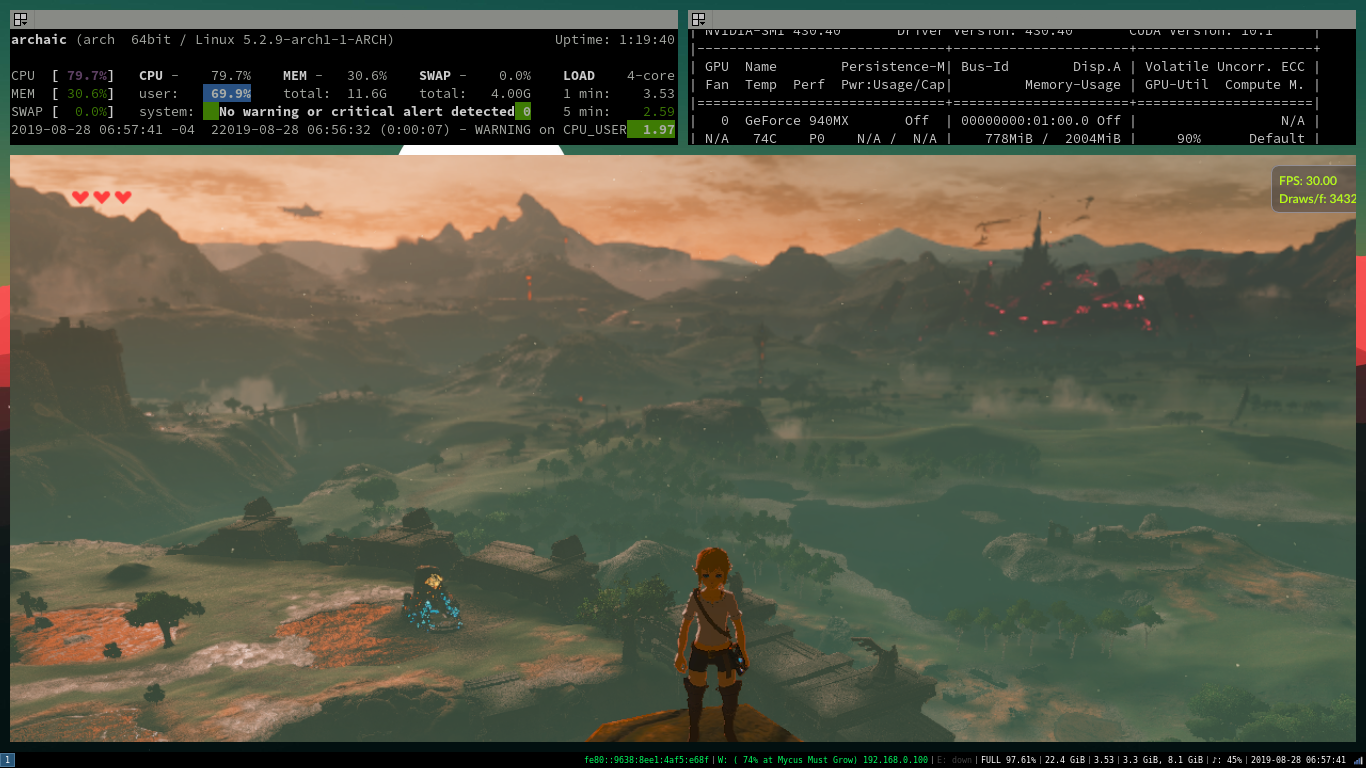Select the first heart in Link's health meter
Viewport: 1366px width, 768px height.
(x=80, y=197)
